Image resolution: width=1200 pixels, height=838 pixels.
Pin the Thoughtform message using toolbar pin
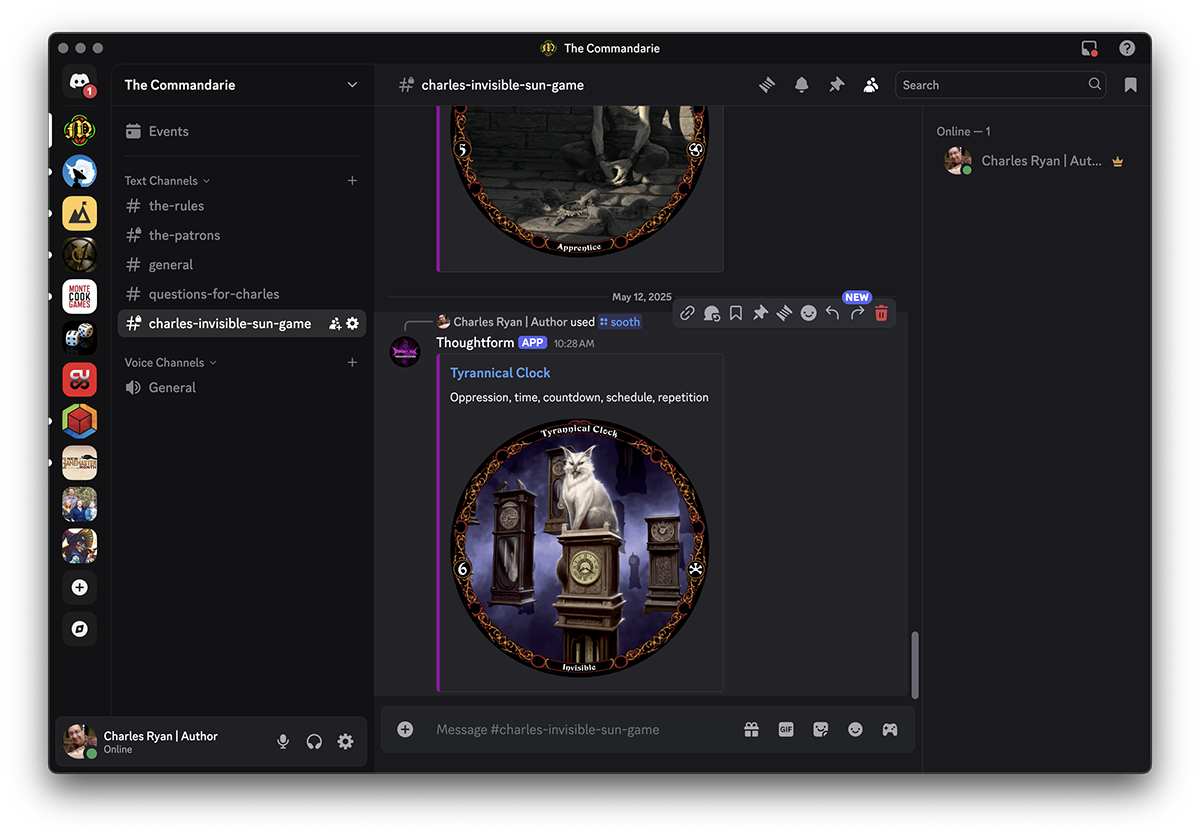pyautogui.click(x=760, y=313)
